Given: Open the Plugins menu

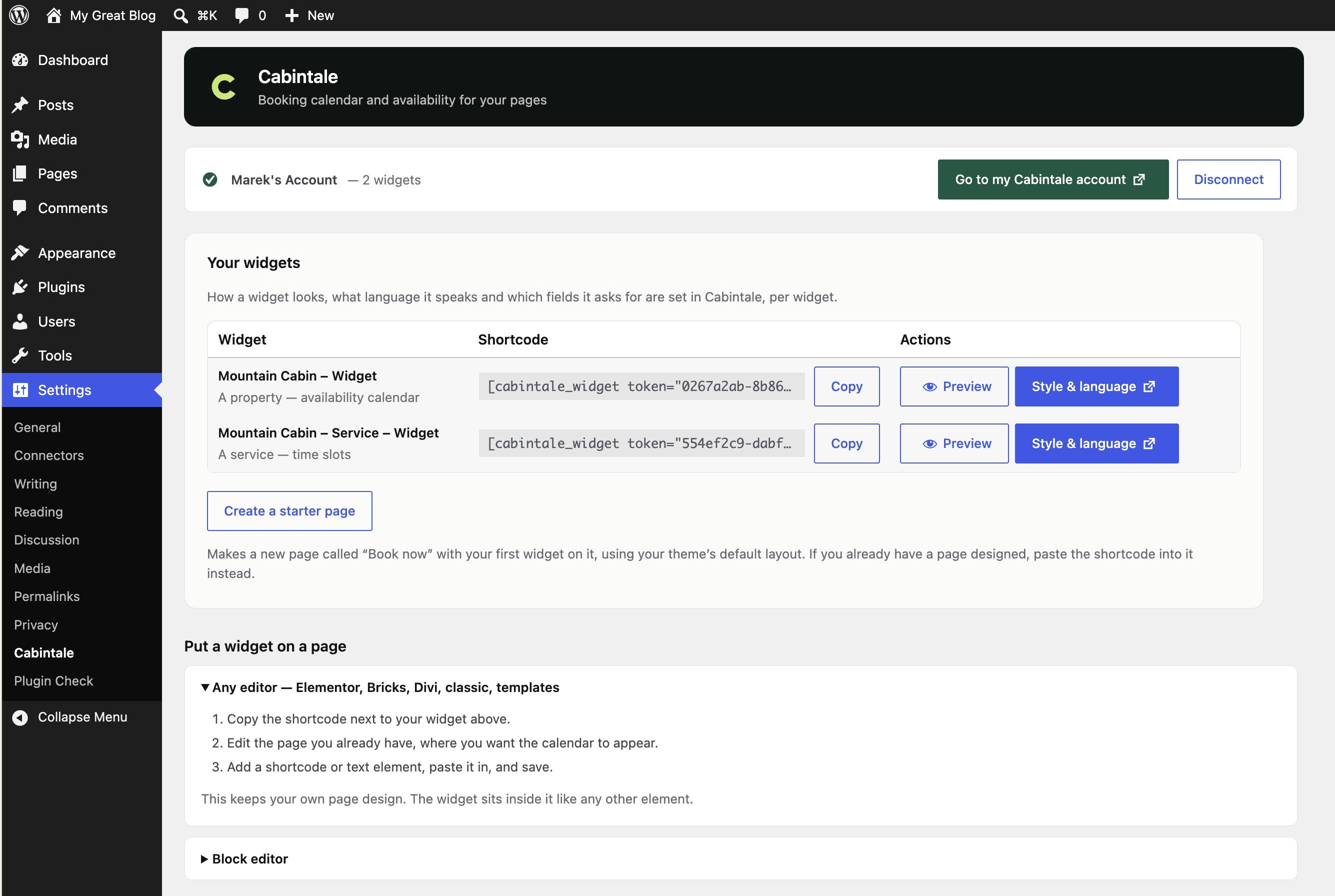Looking at the screenshot, I should click(x=81, y=287).
